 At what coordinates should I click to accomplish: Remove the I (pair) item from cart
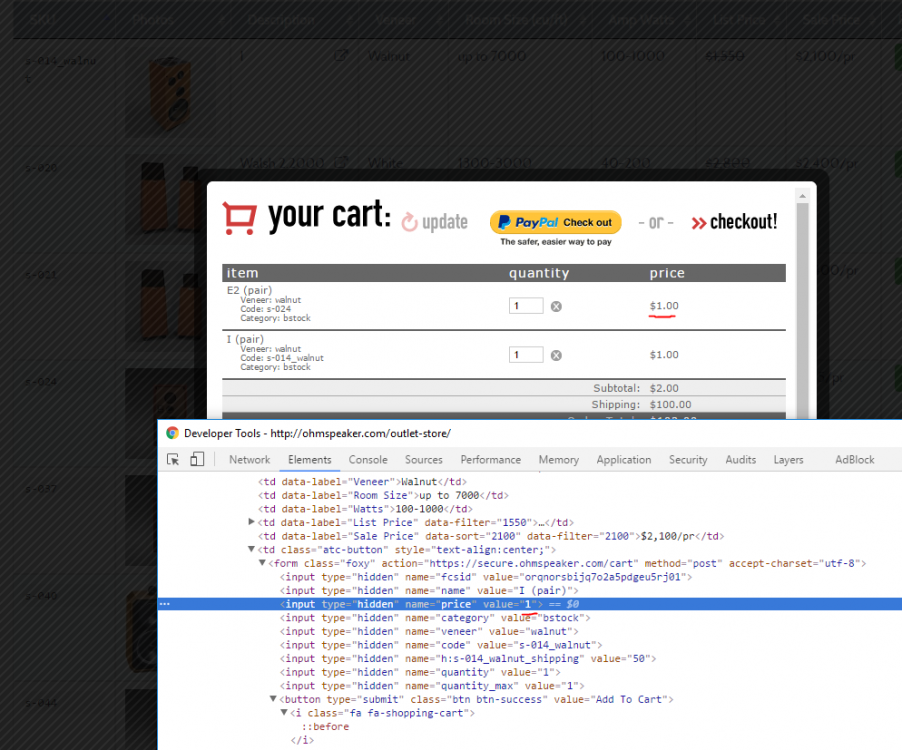coord(556,355)
